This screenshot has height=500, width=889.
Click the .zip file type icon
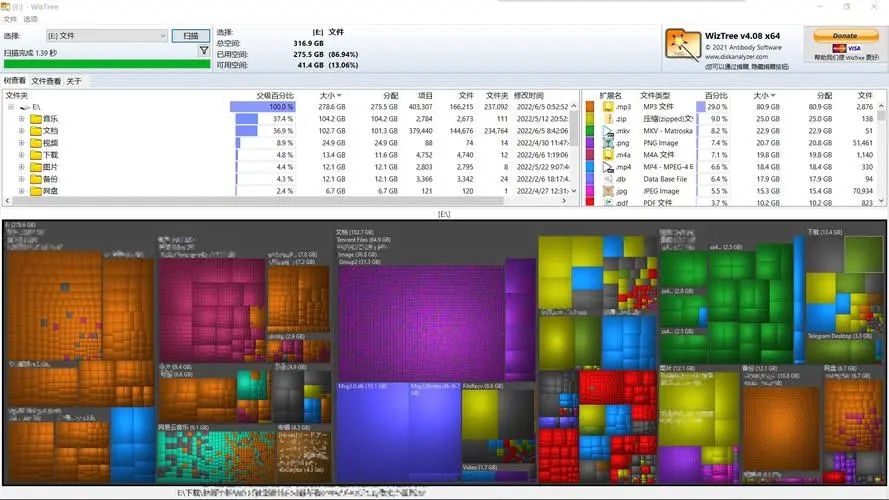tap(608, 119)
